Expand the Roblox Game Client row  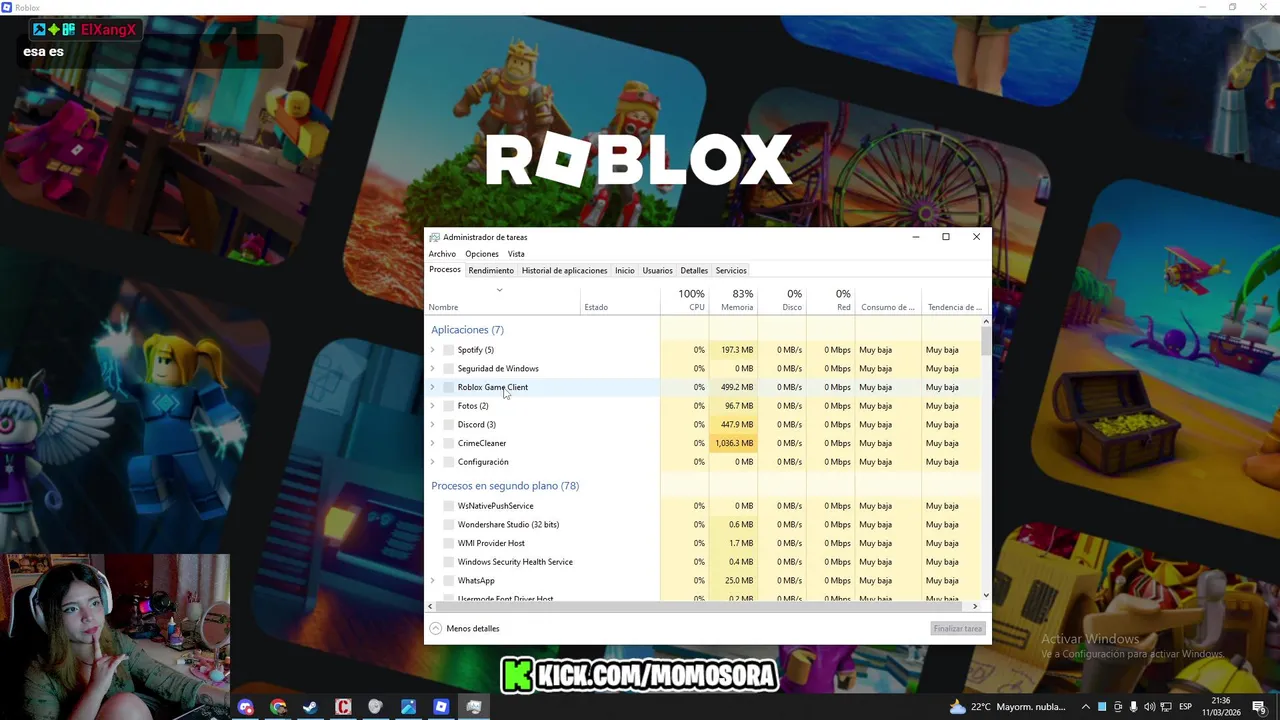tap(433, 387)
